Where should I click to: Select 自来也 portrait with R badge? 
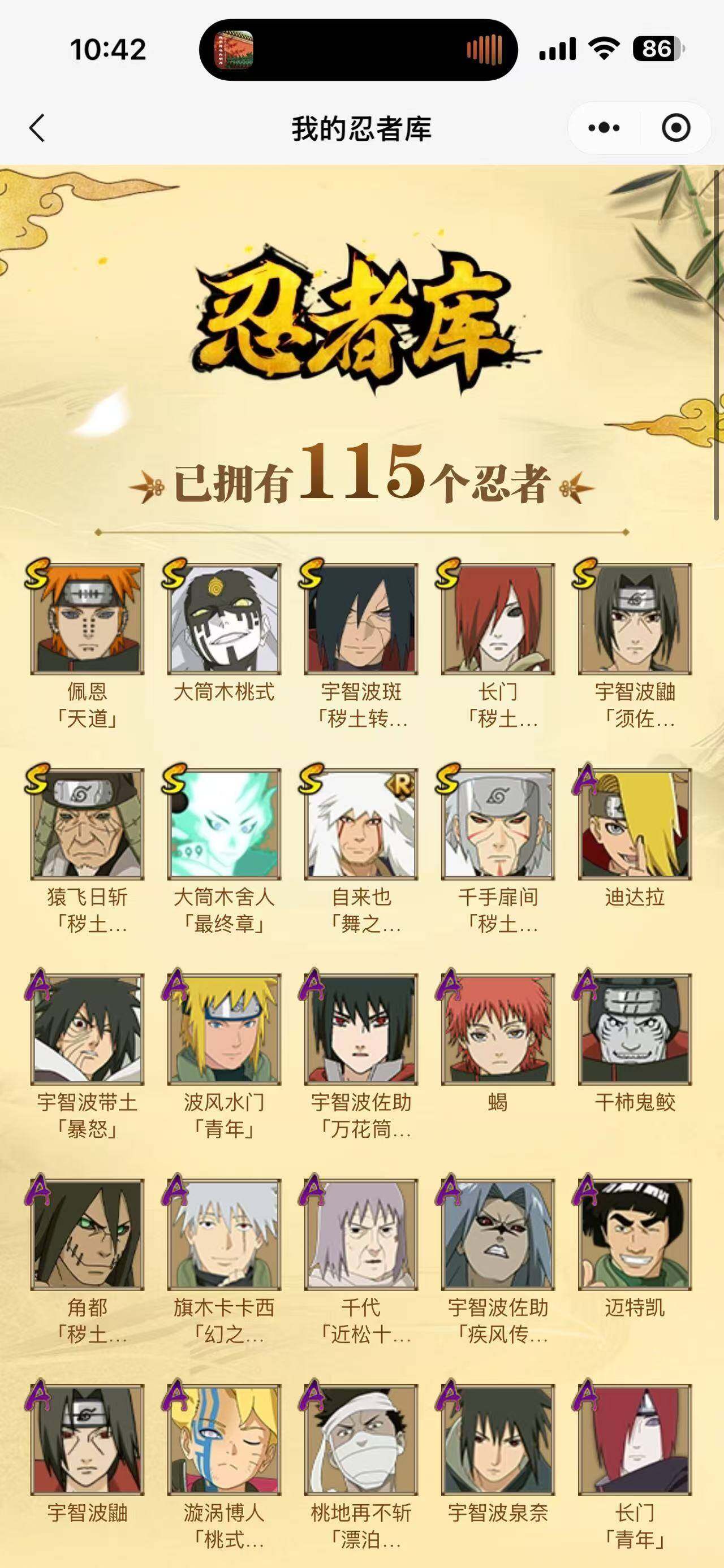[361, 824]
